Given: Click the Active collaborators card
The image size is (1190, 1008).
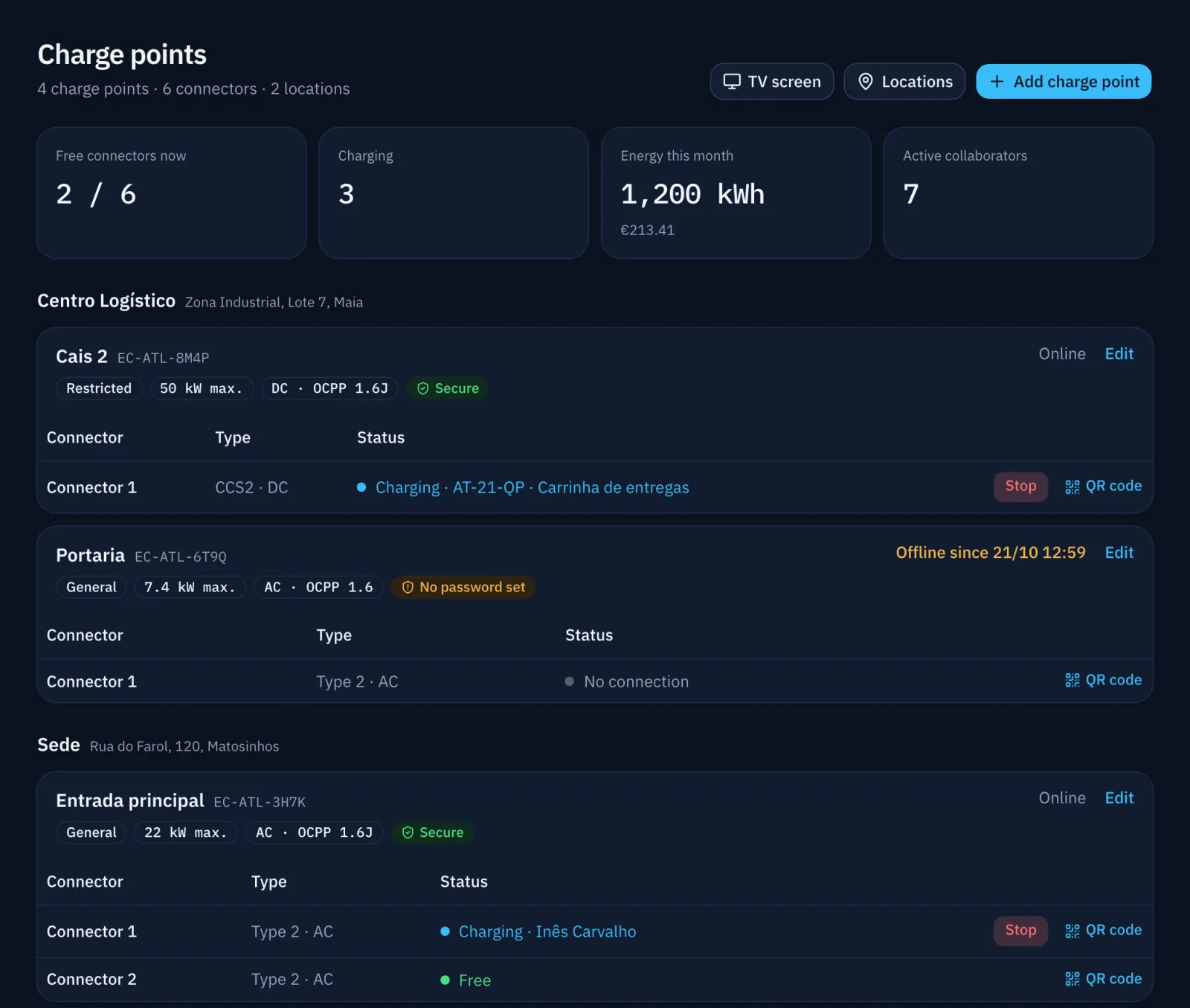Looking at the screenshot, I should tap(1018, 193).
